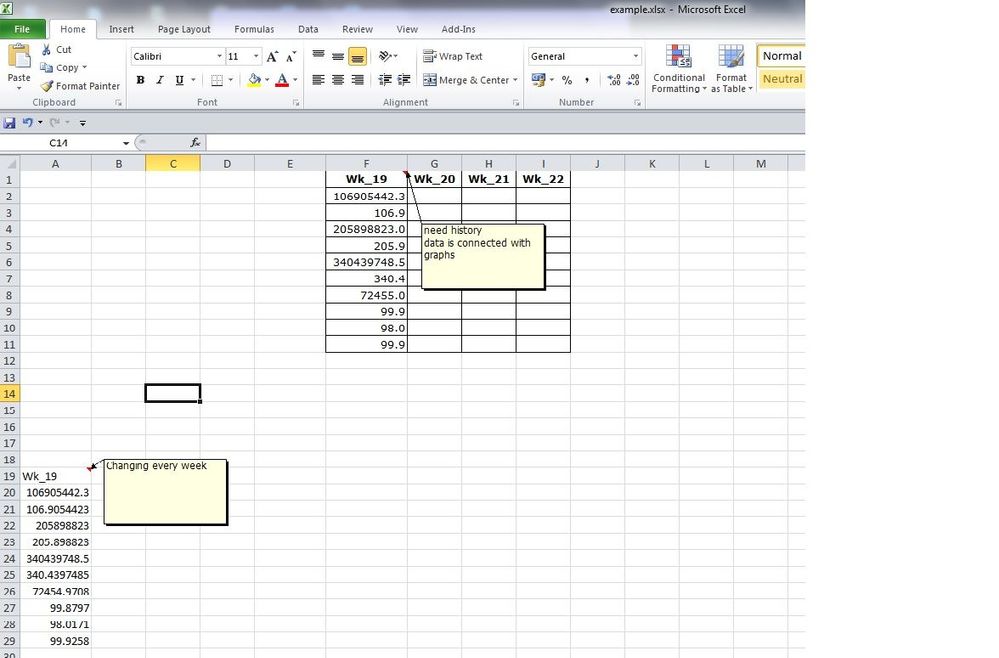The width and height of the screenshot is (999, 658).
Task: Align text right
Action: (357, 80)
